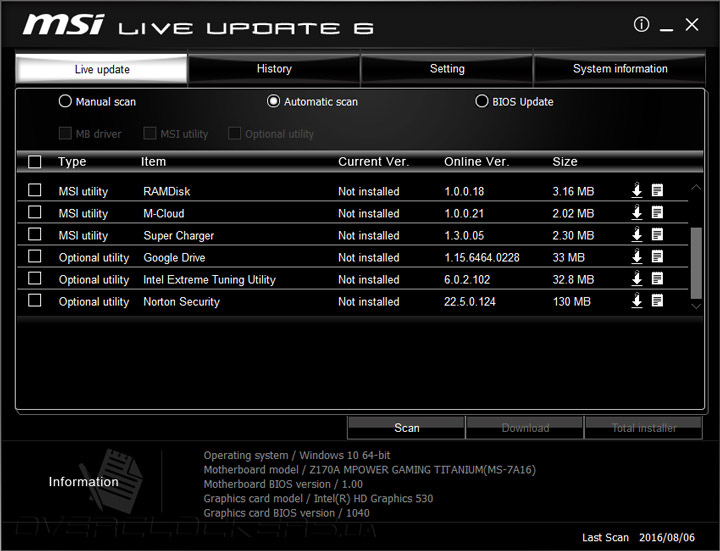Open info document icon for Intel Extreme Tuning
Viewport: 720px width, 551px height.
[x=657, y=278]
